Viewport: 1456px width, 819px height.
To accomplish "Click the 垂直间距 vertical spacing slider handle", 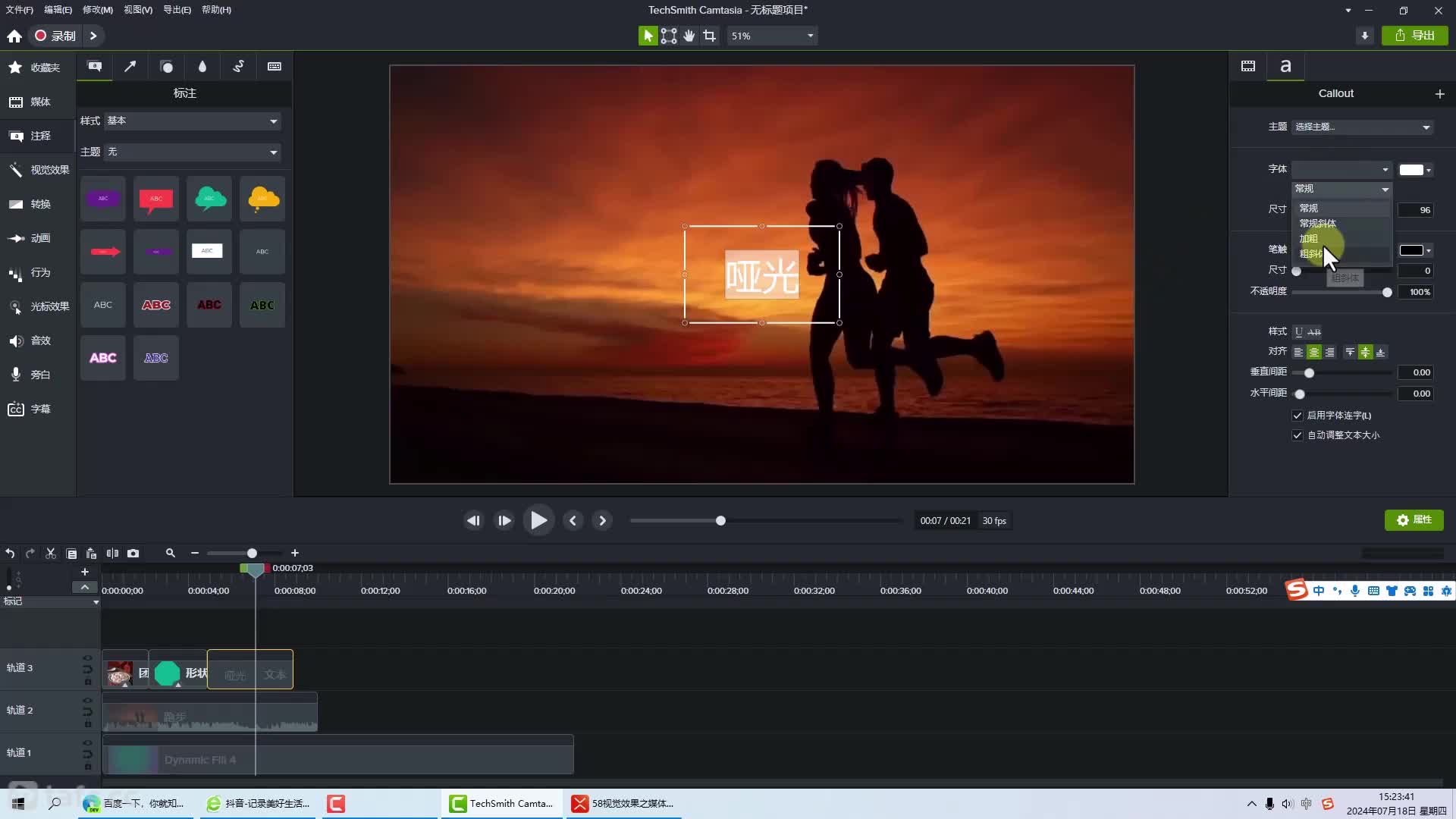I will [x=1309, y=372].
